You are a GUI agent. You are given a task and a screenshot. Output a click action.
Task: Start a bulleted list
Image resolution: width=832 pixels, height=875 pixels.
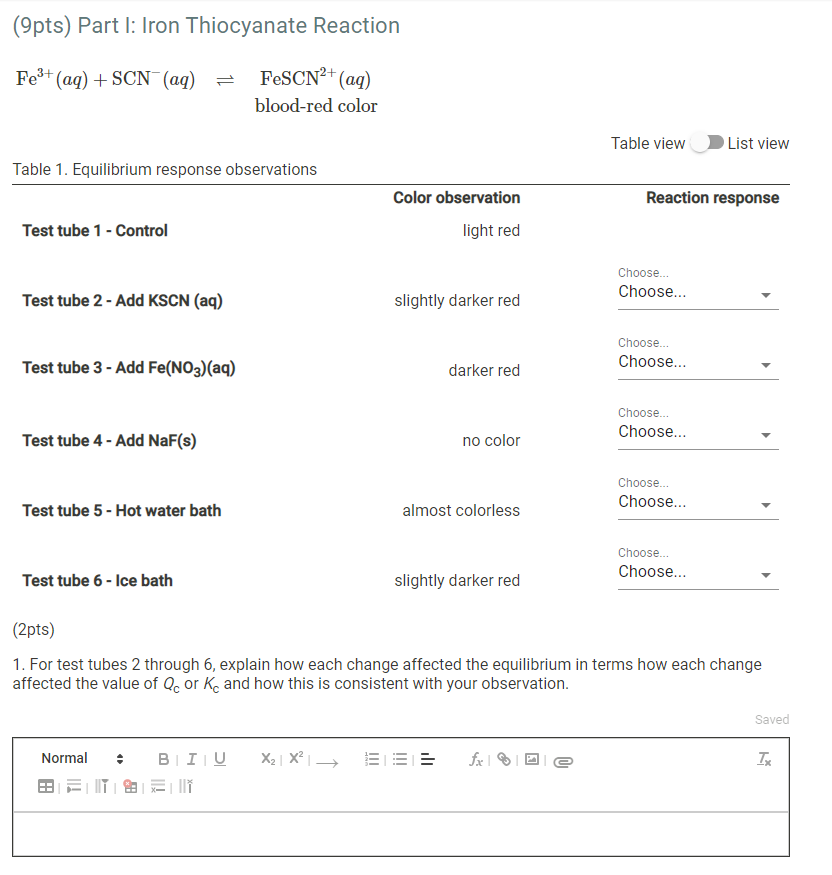pos(400,759)
